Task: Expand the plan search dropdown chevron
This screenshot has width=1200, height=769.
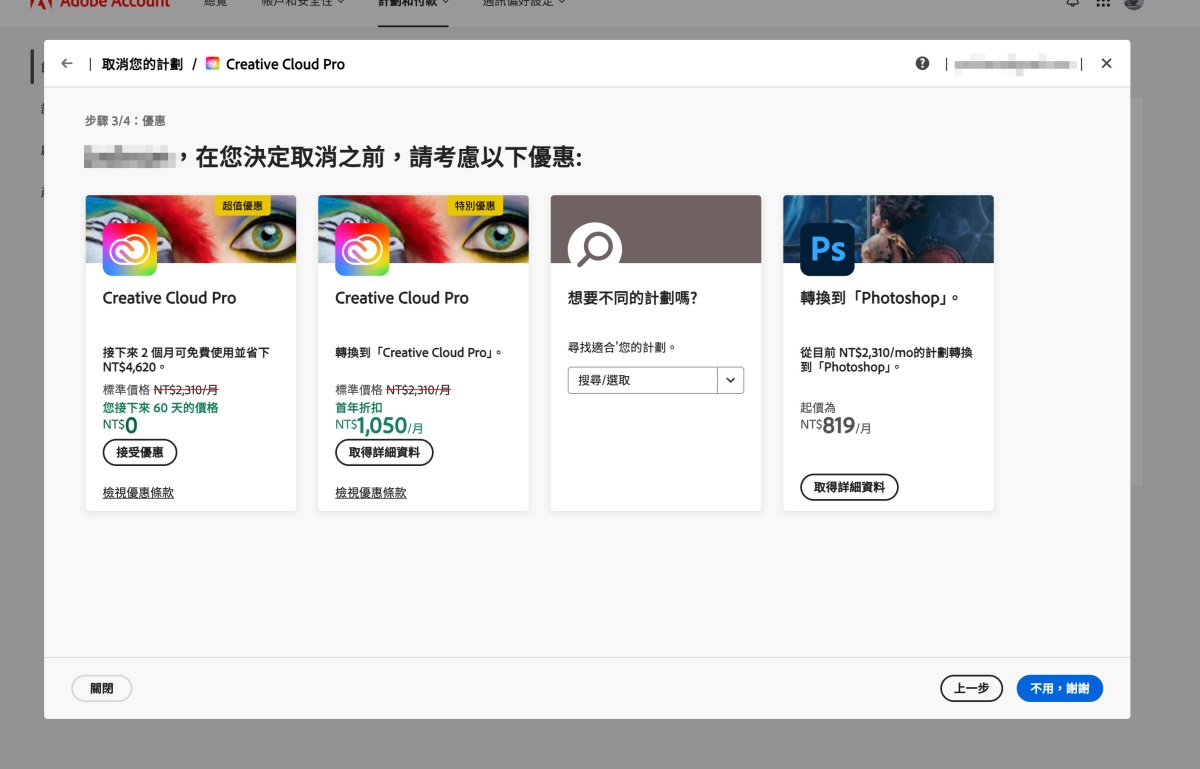Action: 731,380
